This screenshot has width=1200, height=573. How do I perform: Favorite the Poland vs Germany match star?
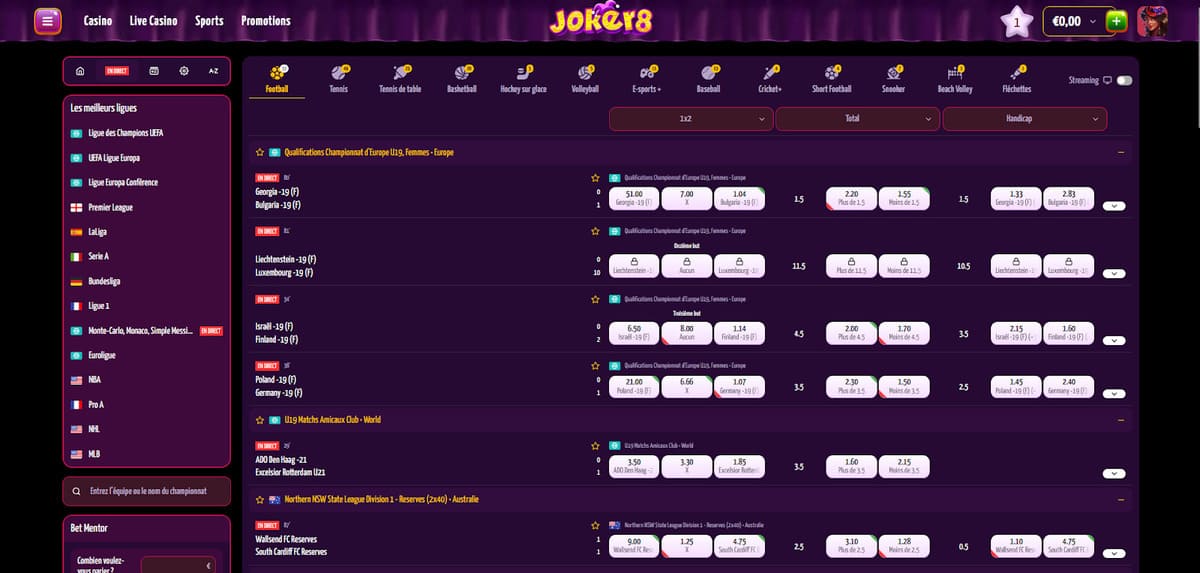(x=596, y=365)
